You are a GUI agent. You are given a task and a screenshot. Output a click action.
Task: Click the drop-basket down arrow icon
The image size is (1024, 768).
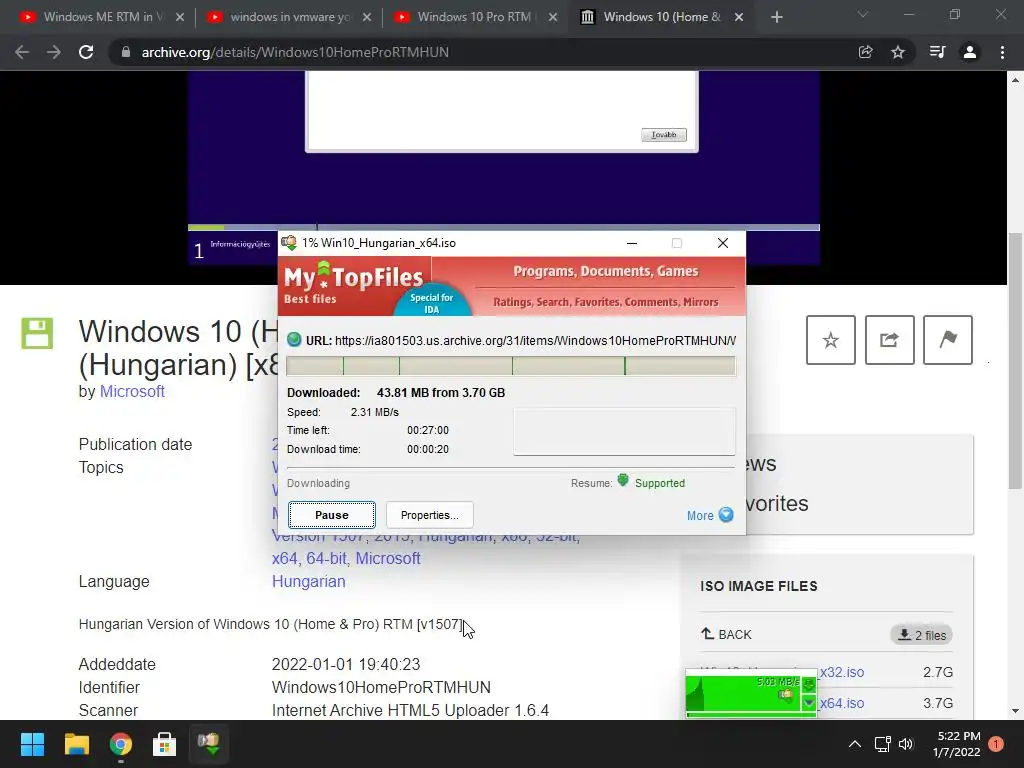[809, 703]
